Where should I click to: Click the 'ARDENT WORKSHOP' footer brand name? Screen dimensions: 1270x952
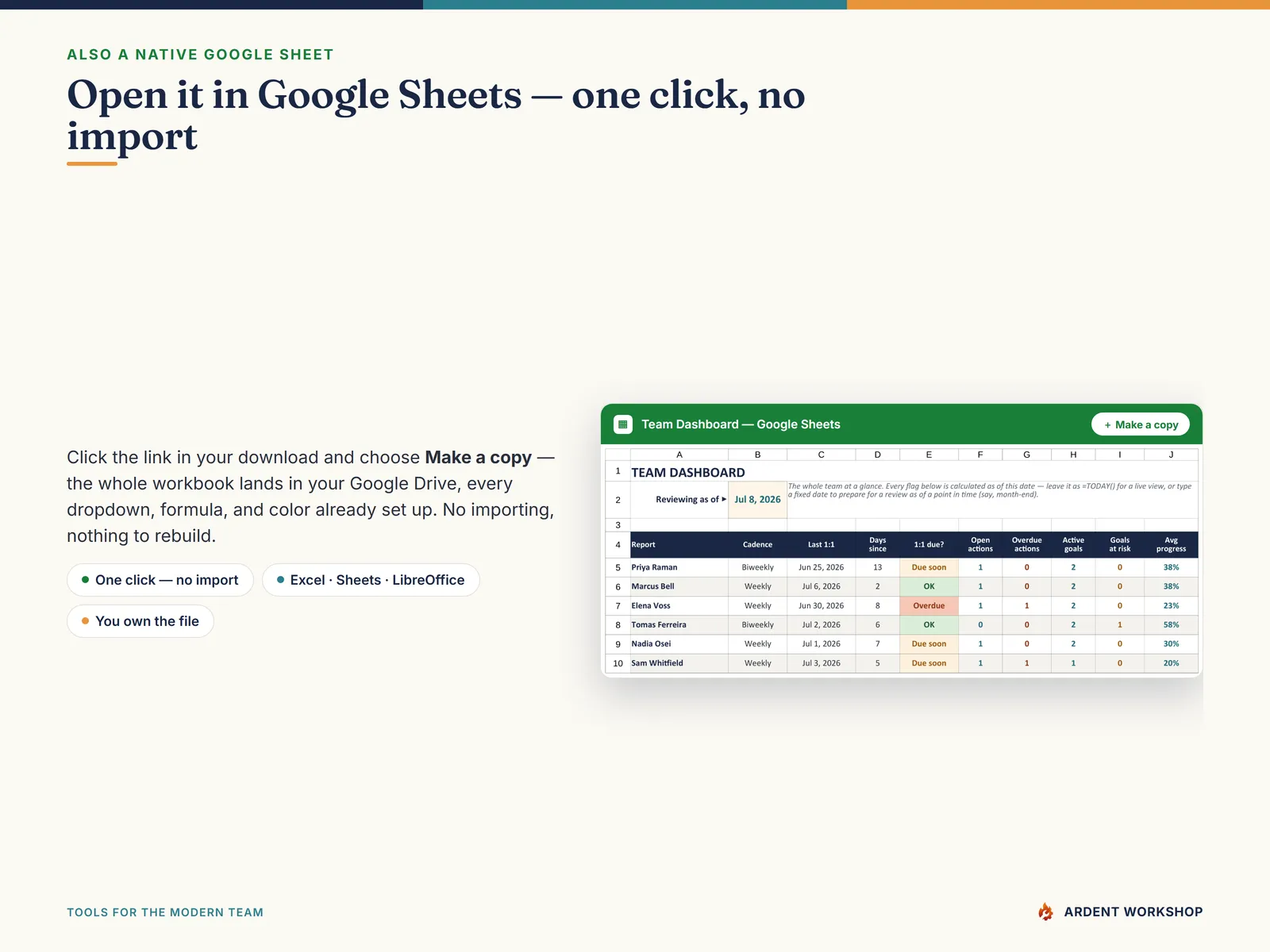(1133, 912)
